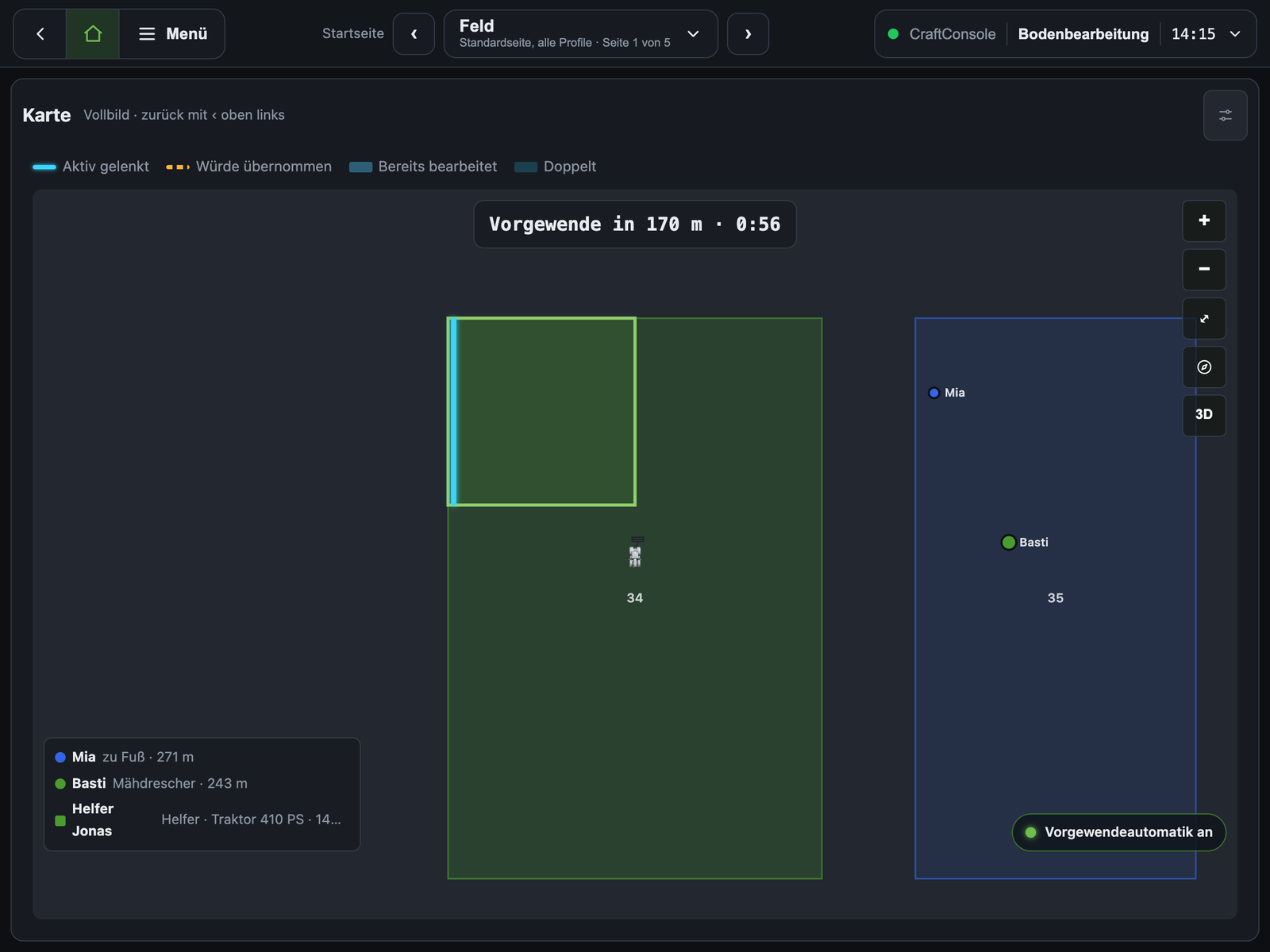Open the Menü hamburger button

[172, 34]
